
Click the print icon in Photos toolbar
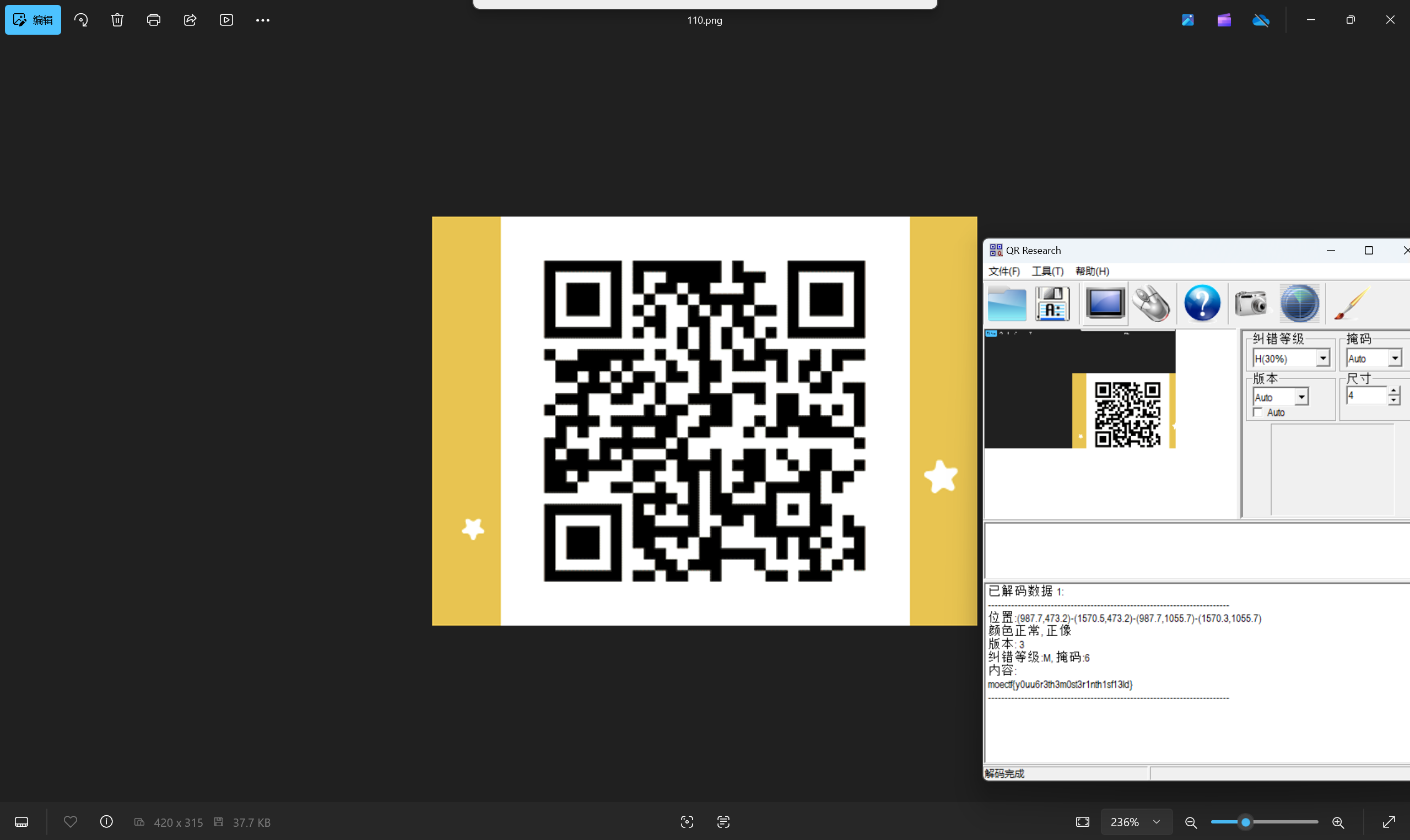pos(153,20)
